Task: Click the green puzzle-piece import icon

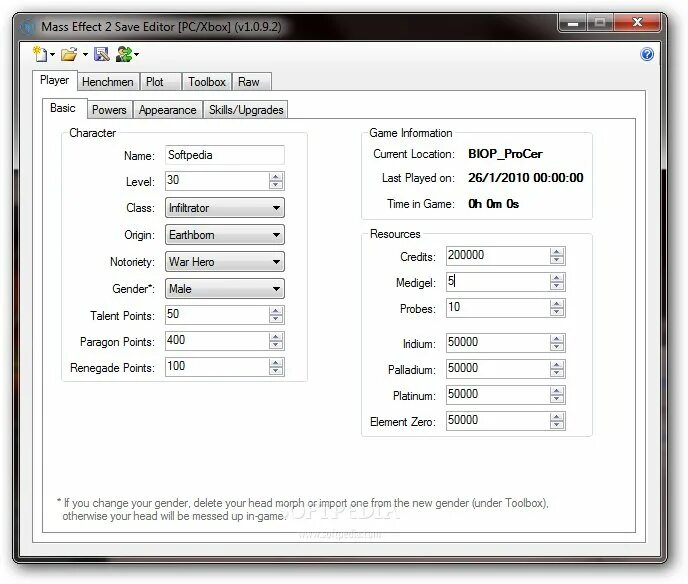Action: point(124,54)
